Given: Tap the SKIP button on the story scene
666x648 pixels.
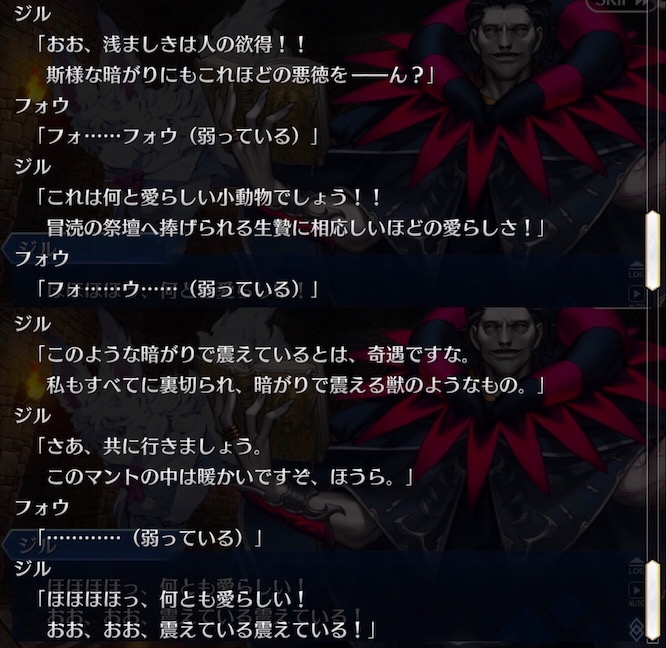Looking at the screenshot, I should [x=618, y=3].
